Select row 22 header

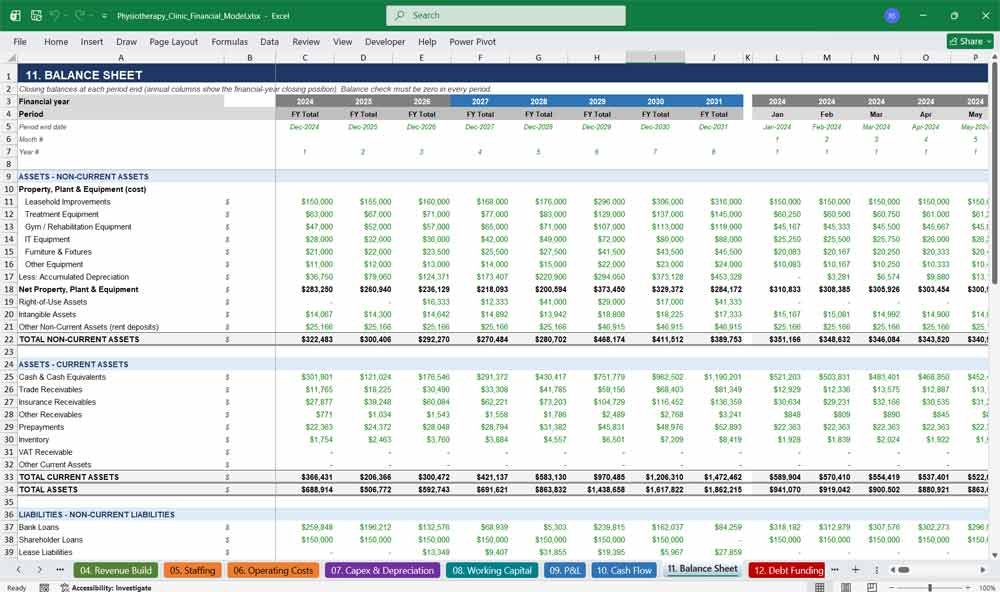[x=9, y=339]
